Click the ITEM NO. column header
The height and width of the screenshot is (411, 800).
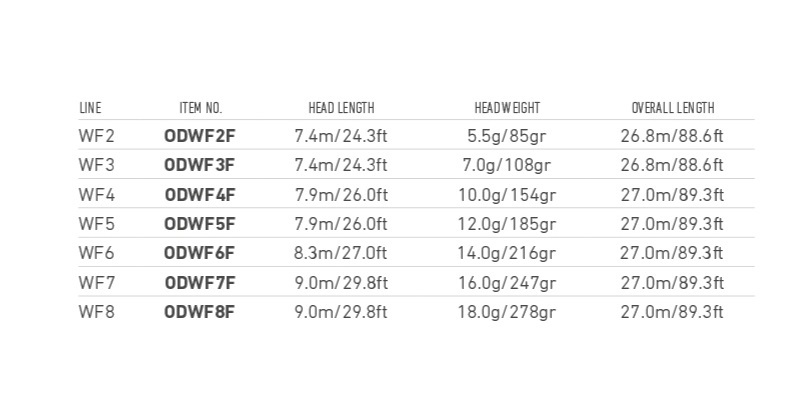tap(201, 108)
